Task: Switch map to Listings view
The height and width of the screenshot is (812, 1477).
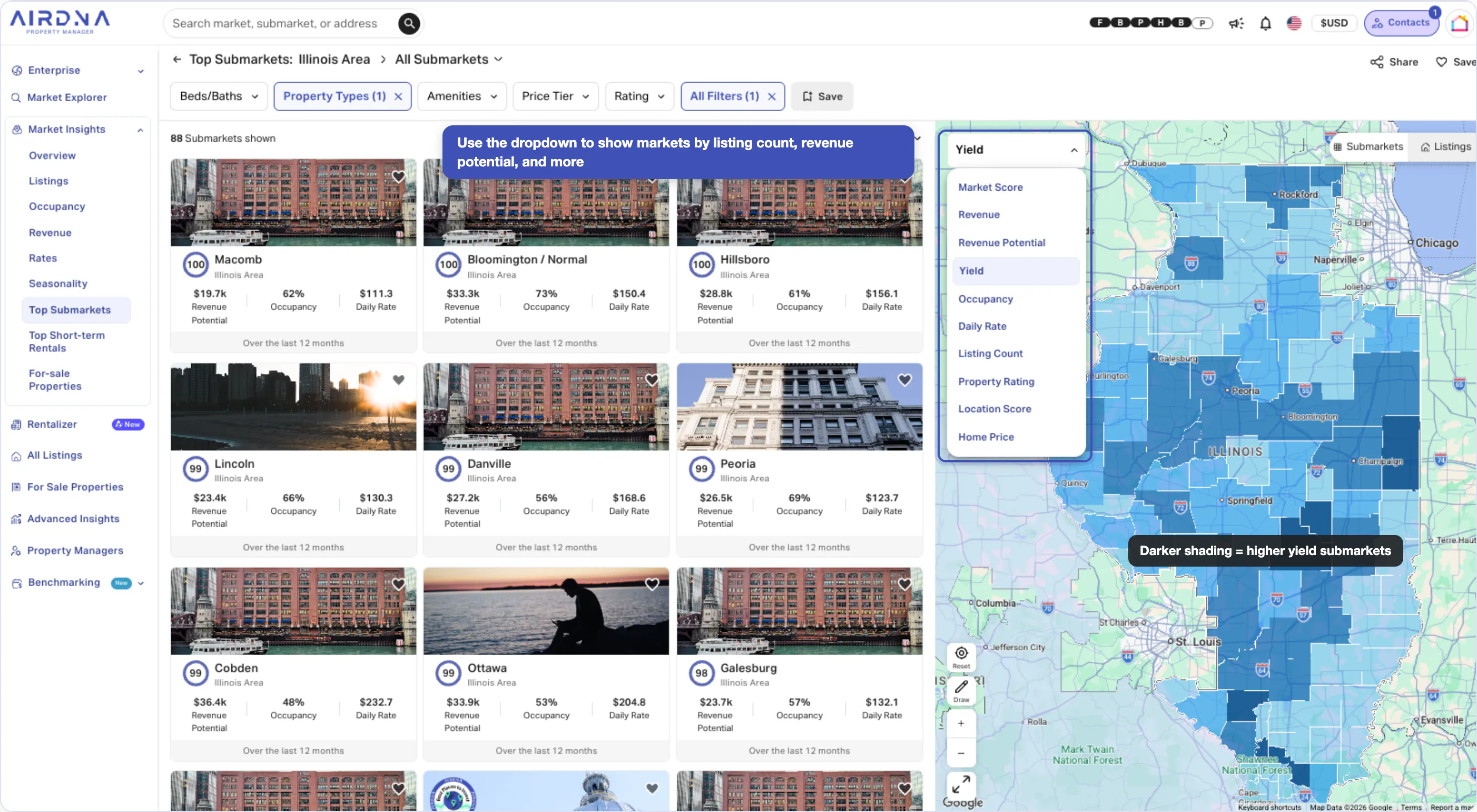Action: coord(1445,147)
